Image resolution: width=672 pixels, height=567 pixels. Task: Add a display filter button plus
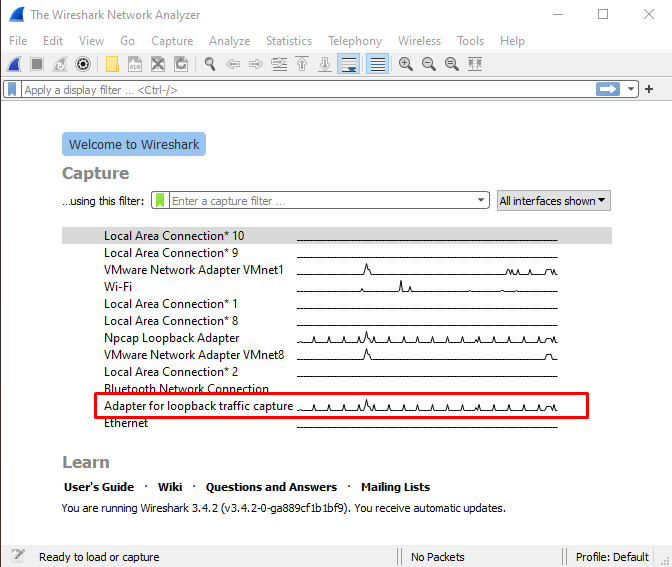(x=649, y=89)
